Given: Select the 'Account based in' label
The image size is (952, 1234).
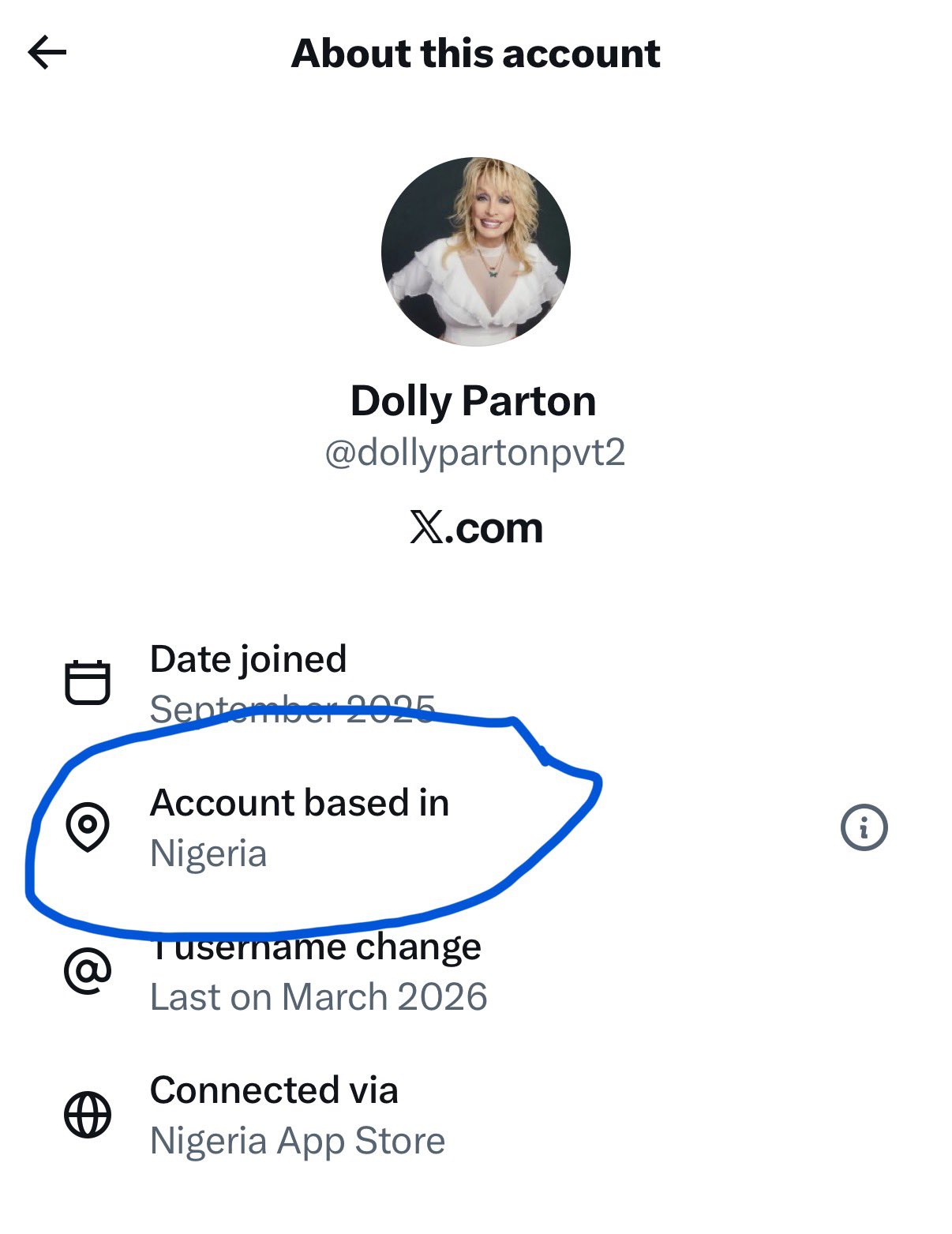Looking at the screenshot, I should (299, 803).
